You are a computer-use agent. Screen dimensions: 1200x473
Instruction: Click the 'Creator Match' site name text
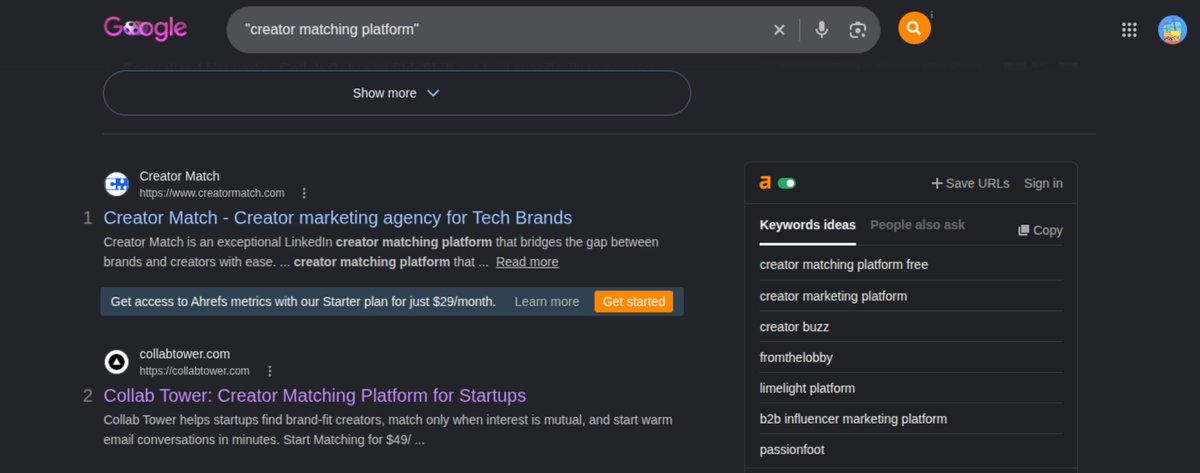tap(180, 176)
